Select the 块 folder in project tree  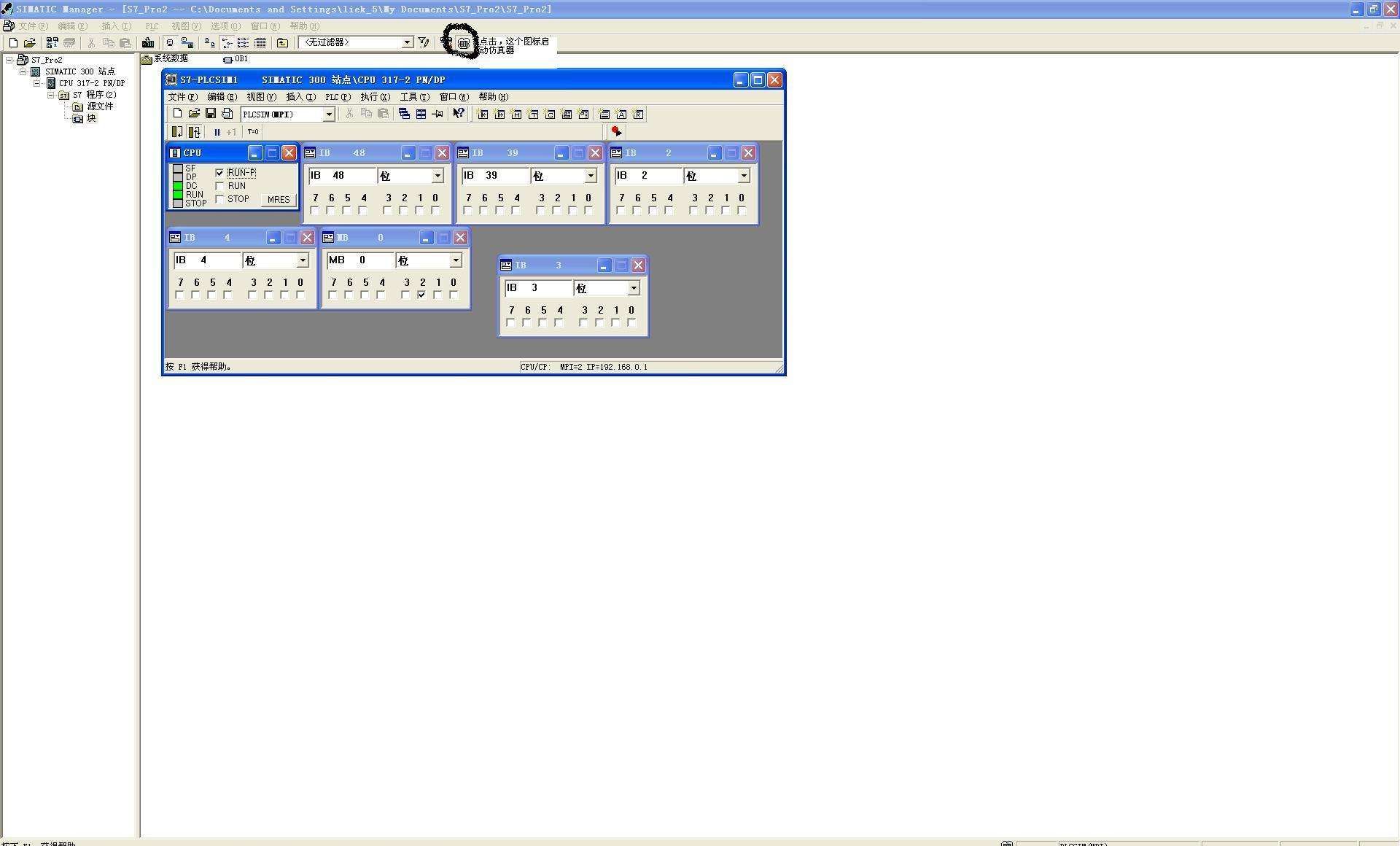point(91,118)
